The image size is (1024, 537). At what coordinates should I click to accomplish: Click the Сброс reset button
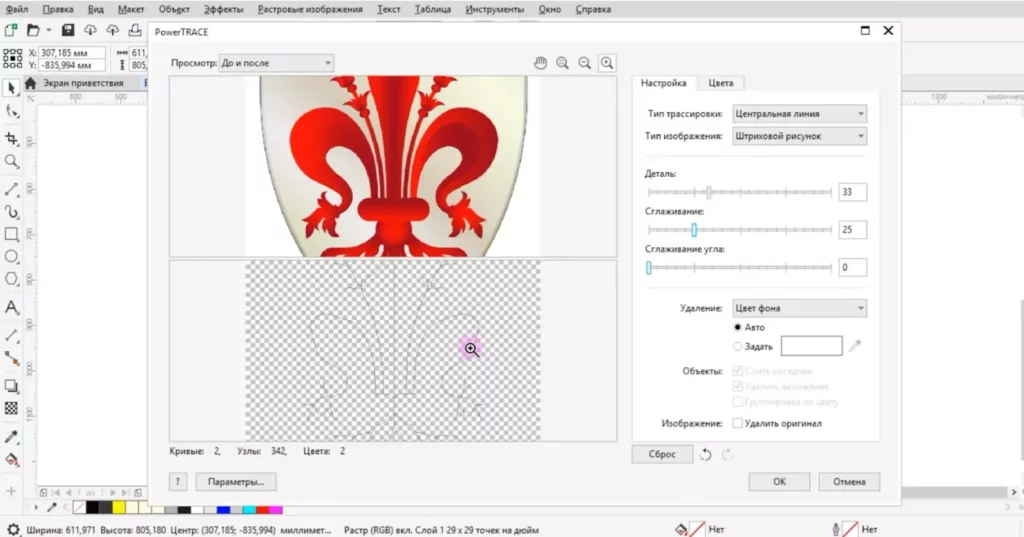[x=661, y=454]
